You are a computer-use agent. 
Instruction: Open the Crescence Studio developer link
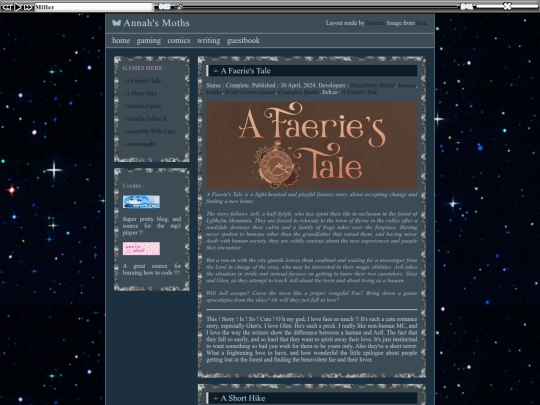[x=298, y=92]
